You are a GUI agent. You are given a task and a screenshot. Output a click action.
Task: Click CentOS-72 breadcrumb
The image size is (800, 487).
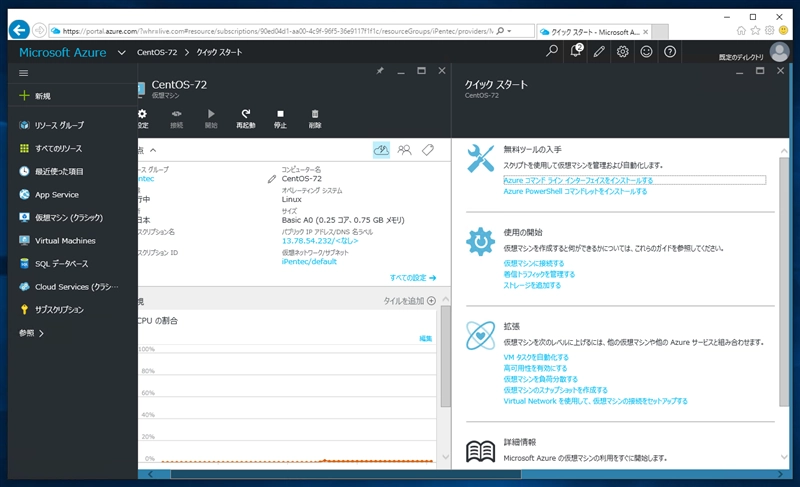157,52
